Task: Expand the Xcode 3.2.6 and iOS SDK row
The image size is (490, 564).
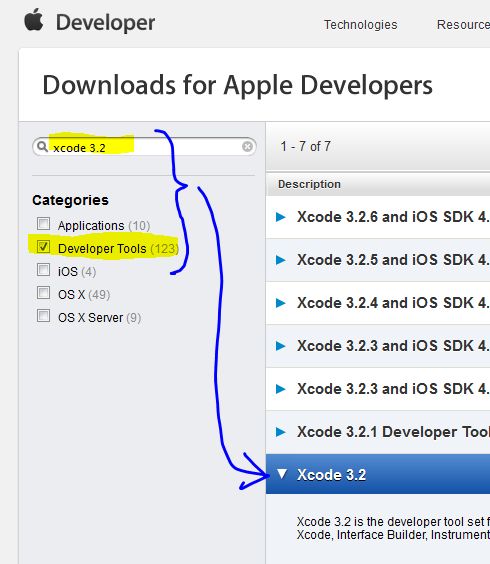Action: pyautogui.click(x=280, y=217)
